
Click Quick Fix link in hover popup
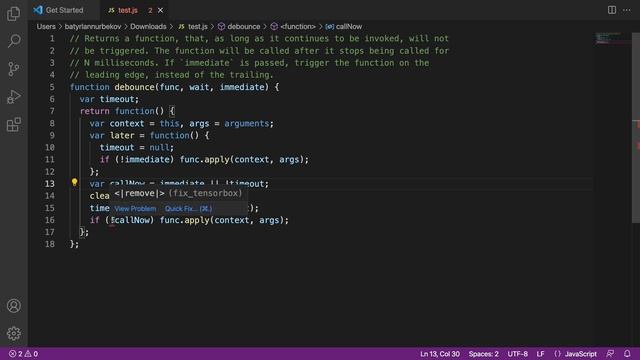tap(188, 209)
